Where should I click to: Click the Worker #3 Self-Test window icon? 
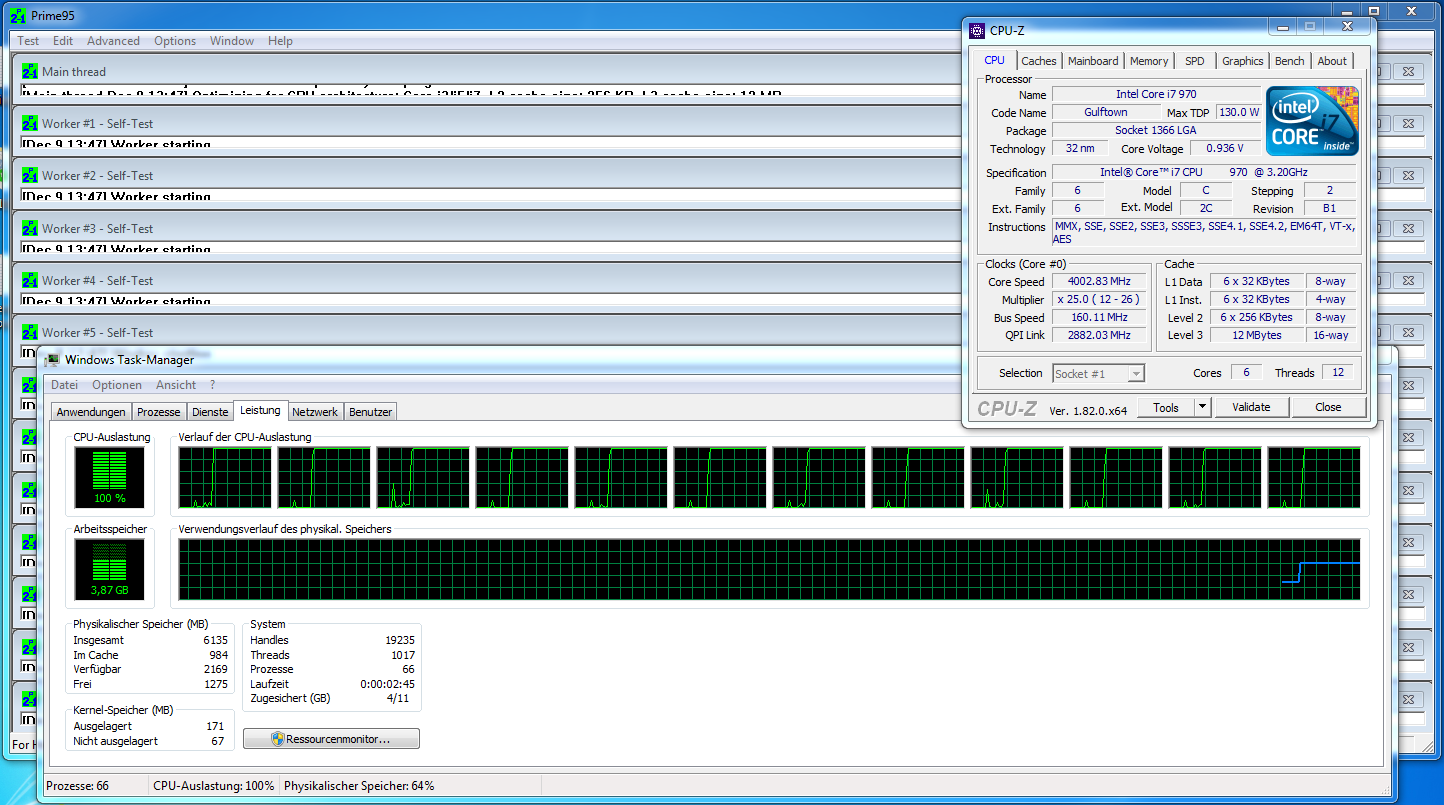(30, 228)
